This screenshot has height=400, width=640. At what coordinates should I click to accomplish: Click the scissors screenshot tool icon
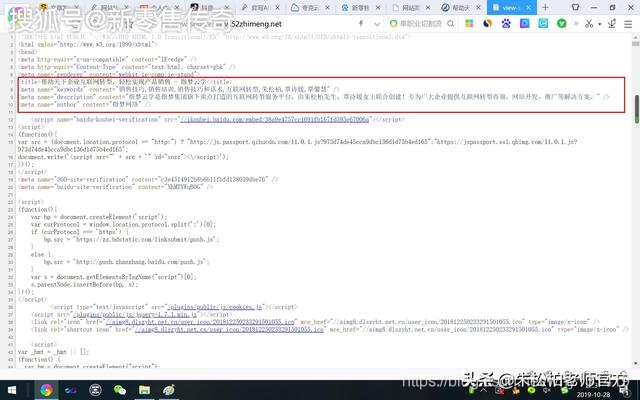point(589,24)
